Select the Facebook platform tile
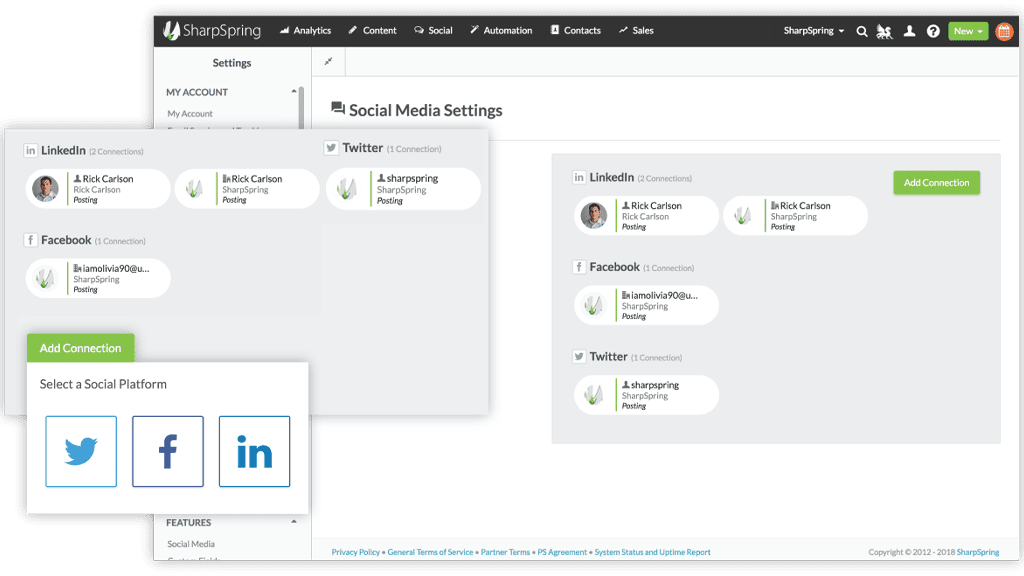This screenshot has width=1024, height=576. click(x=168, y=451)
